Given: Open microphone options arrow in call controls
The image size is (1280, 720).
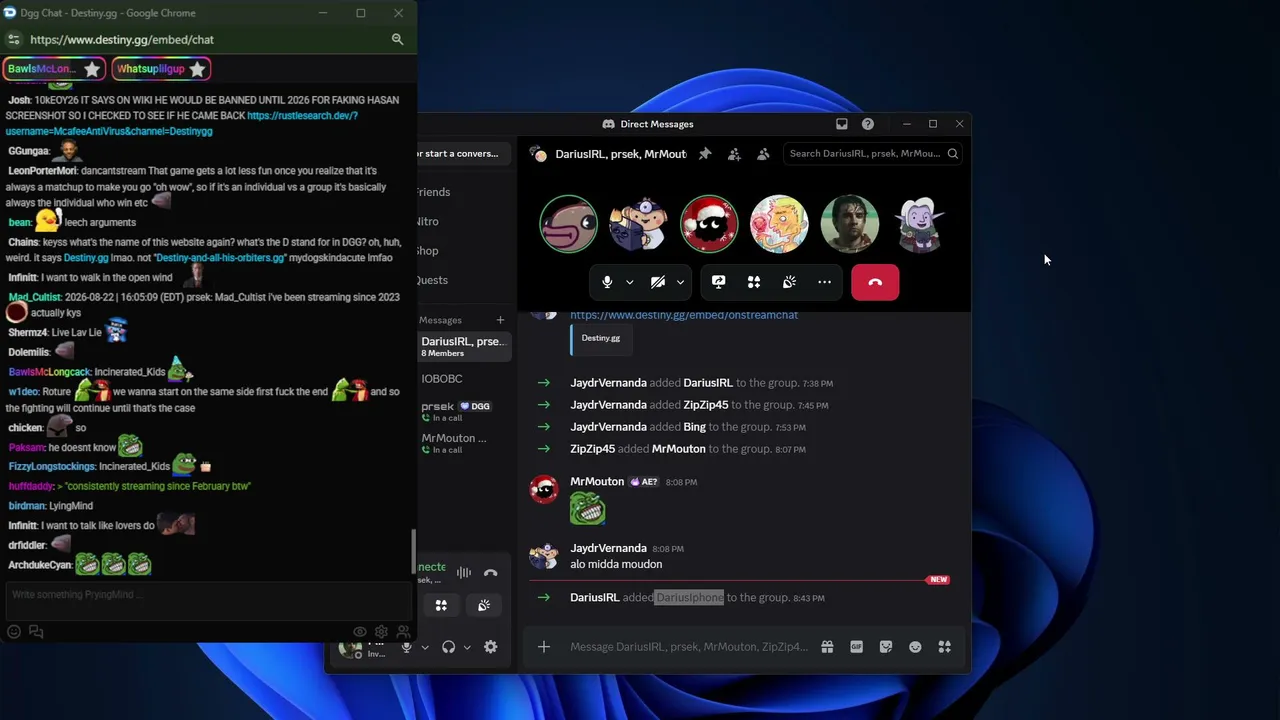Looking at the screenshot, I should tap(629, 282).
